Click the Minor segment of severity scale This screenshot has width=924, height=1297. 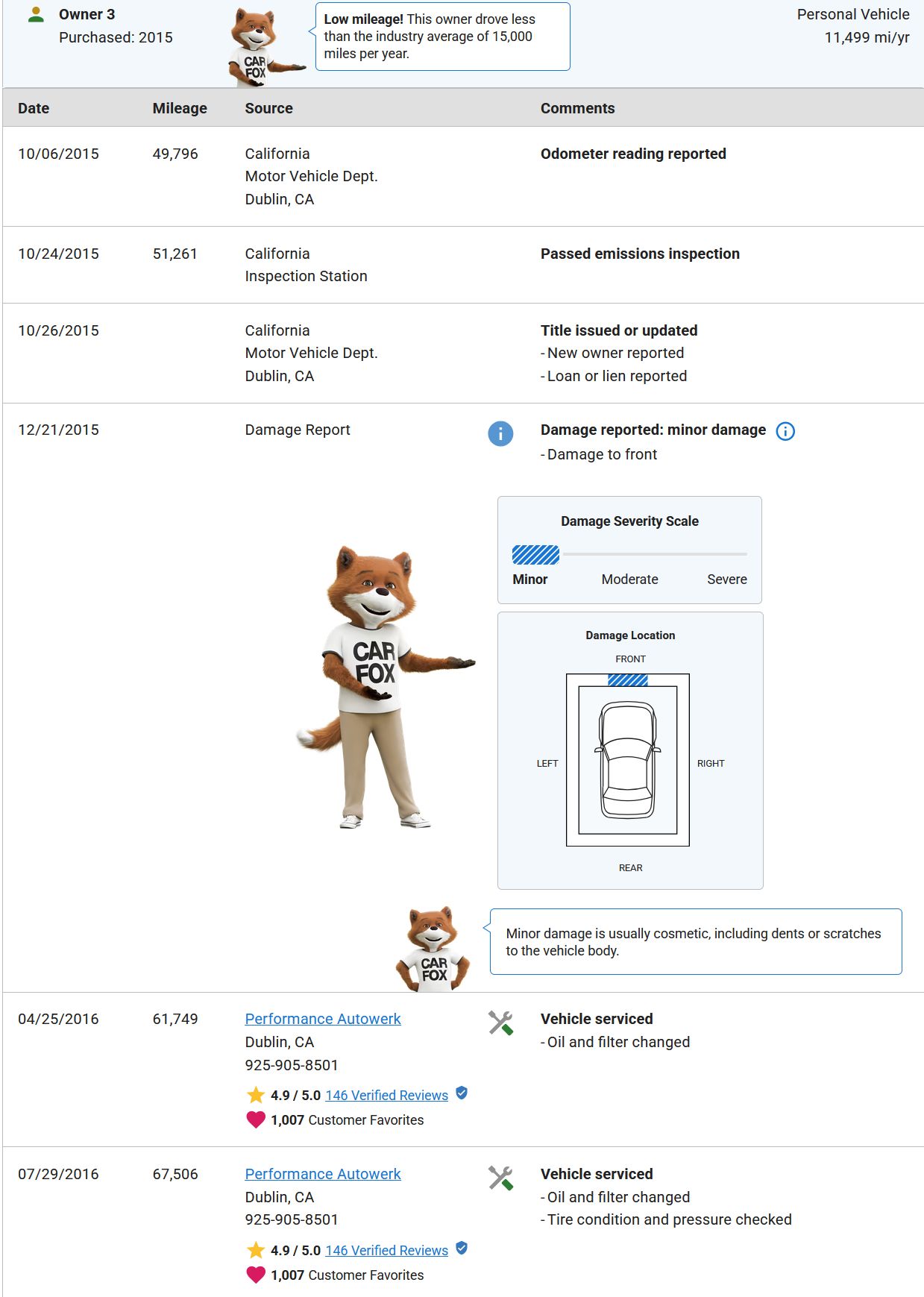coord(535,555)
